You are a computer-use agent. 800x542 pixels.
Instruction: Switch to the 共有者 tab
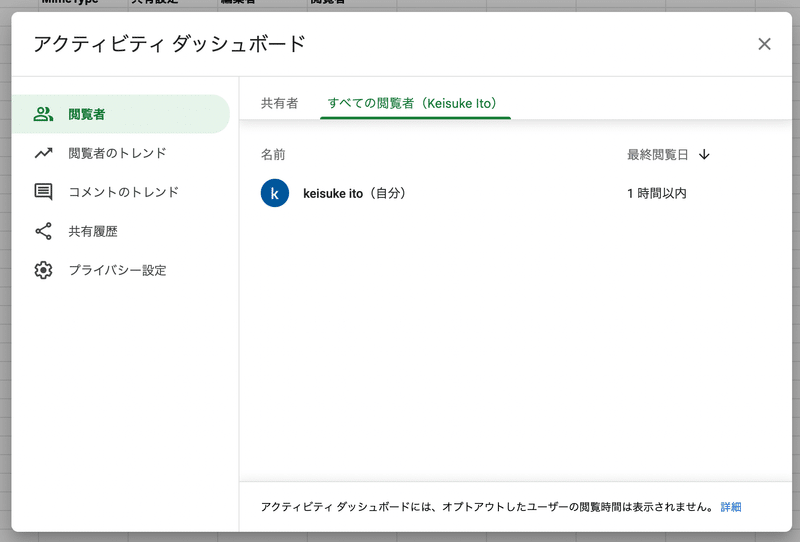click(x=280, y=103)
